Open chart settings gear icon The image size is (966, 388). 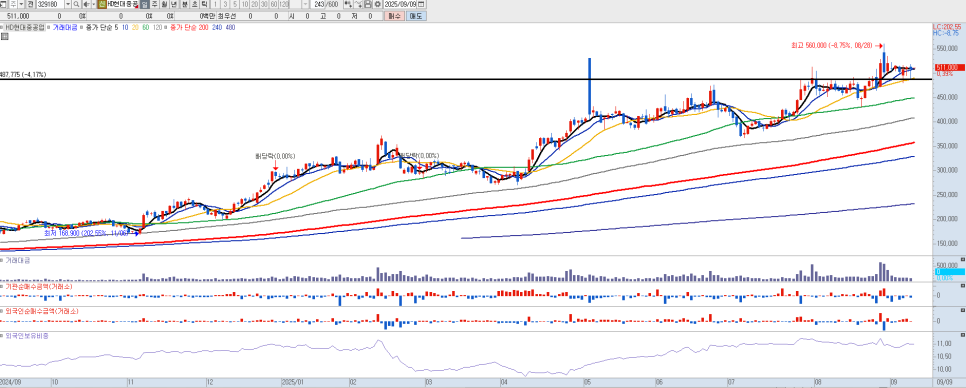coord(378,4)
